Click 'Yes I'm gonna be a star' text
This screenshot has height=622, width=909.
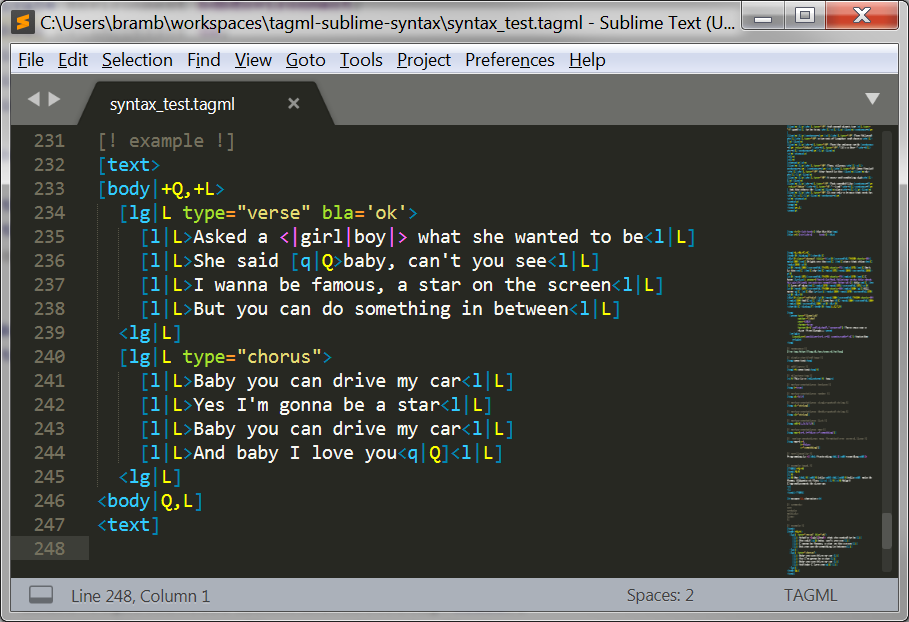[316, 405]
